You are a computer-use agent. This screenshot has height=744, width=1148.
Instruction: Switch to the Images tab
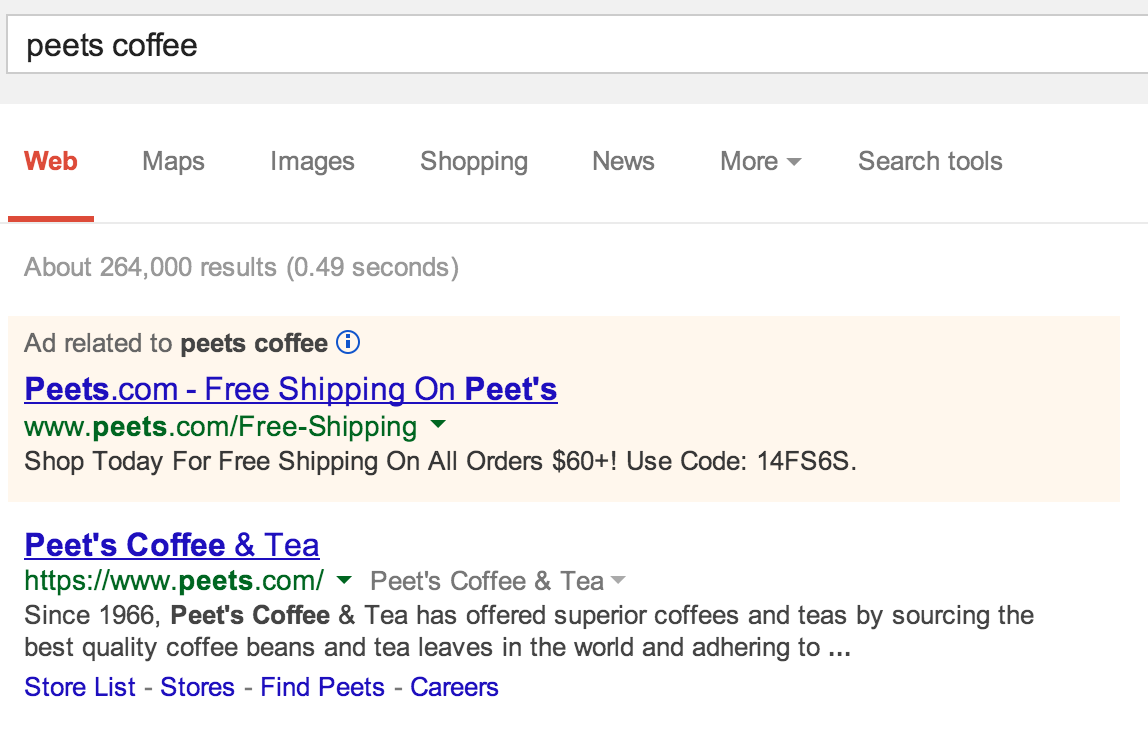312,161
